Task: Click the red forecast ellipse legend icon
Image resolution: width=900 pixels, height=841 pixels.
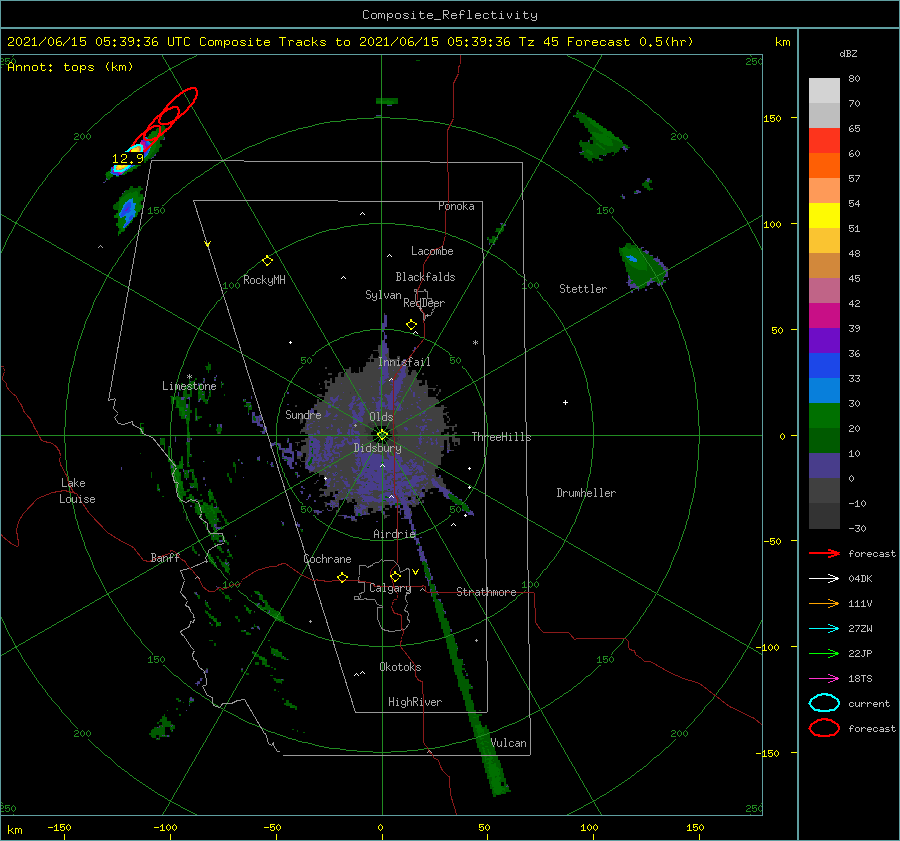Action: 824,728
